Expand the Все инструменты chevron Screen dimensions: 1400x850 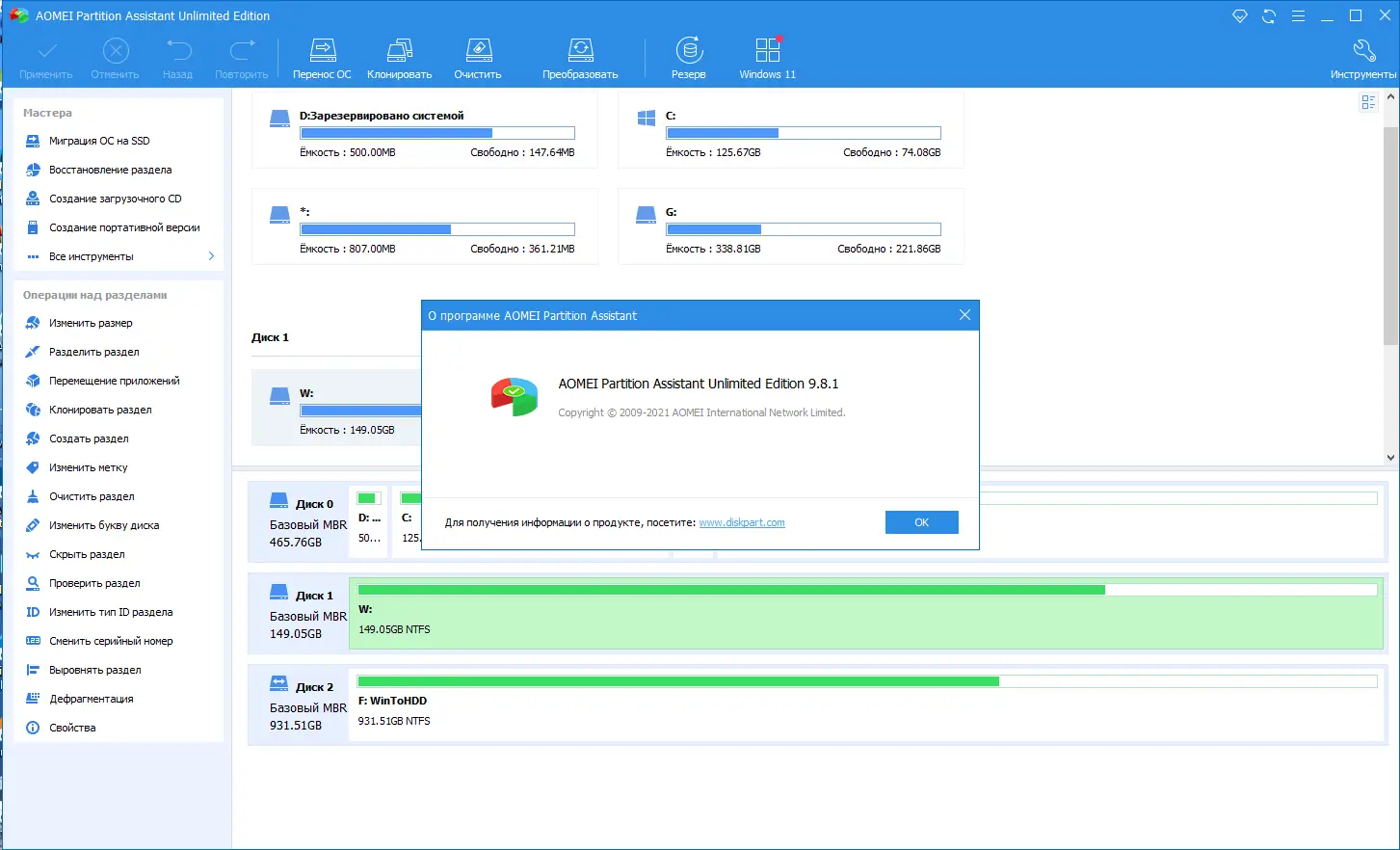click(x=211, y=256)
